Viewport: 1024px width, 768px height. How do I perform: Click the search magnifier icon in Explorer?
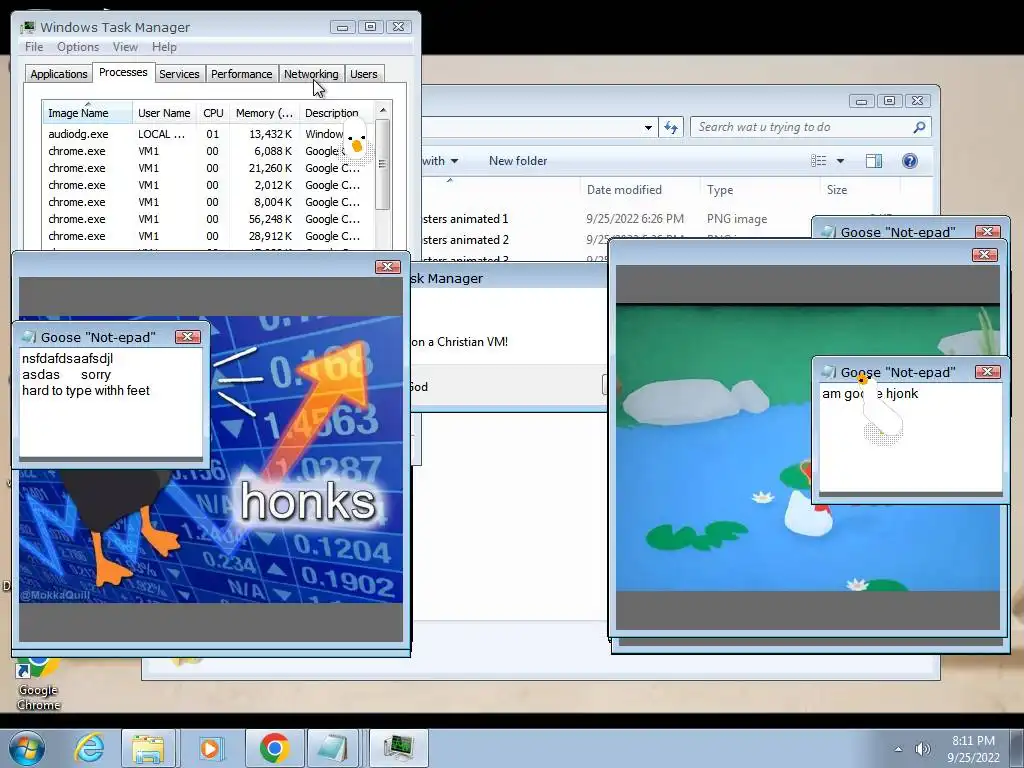coord(919,127)
